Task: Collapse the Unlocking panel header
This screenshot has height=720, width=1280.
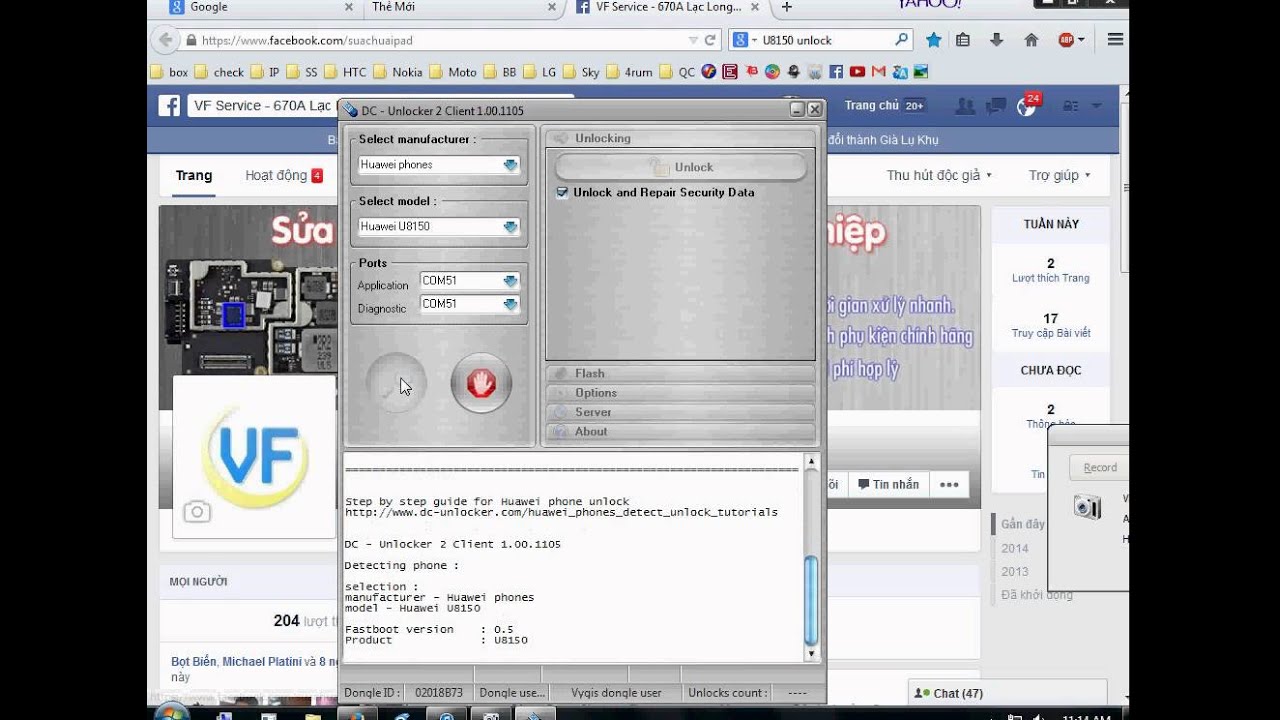Action: (x=680, y=138)
